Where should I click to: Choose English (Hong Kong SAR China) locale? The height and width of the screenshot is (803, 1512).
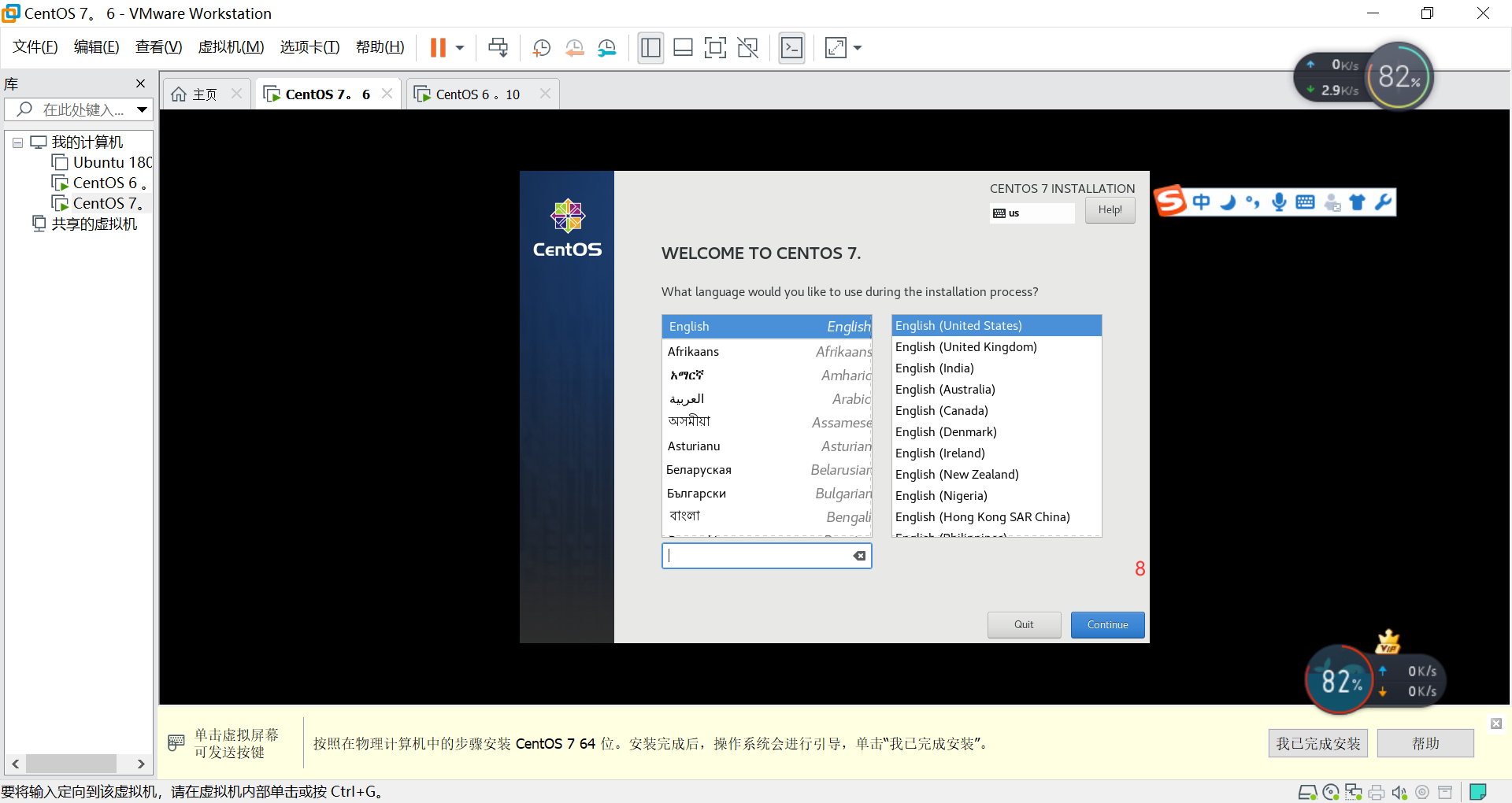point(996,516)
